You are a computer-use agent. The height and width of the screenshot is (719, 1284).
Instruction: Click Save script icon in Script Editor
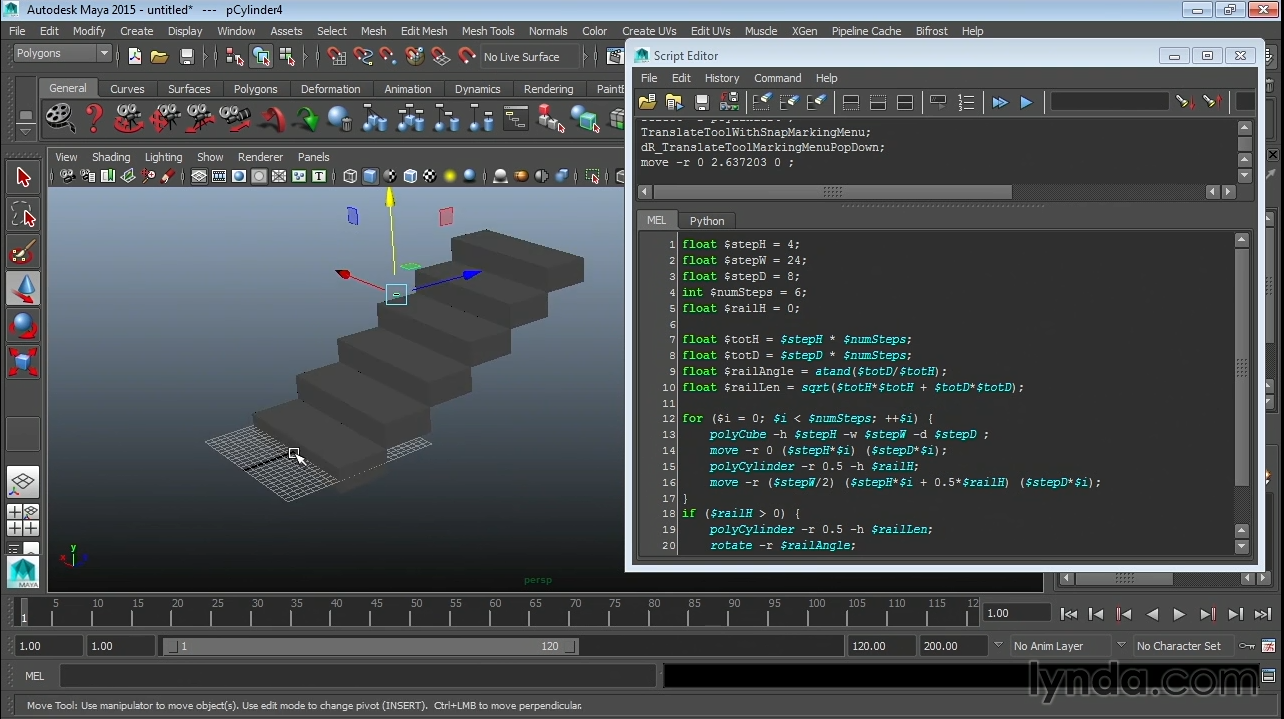(702, 102)
